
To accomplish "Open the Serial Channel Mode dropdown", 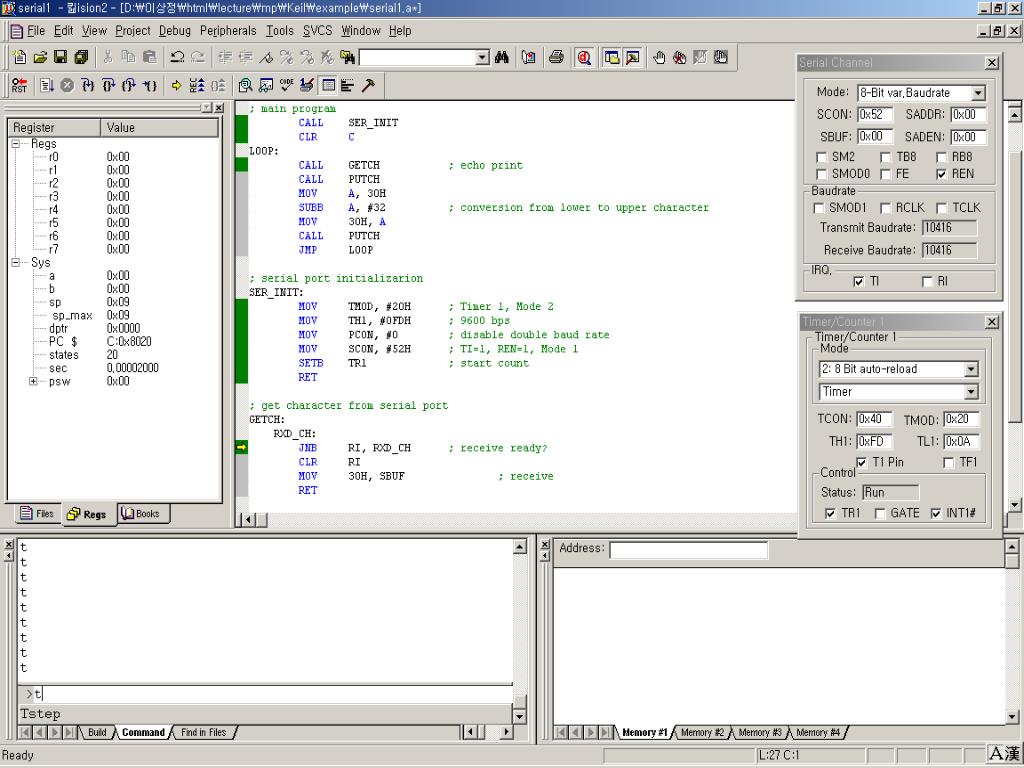I will click(977, 93).
